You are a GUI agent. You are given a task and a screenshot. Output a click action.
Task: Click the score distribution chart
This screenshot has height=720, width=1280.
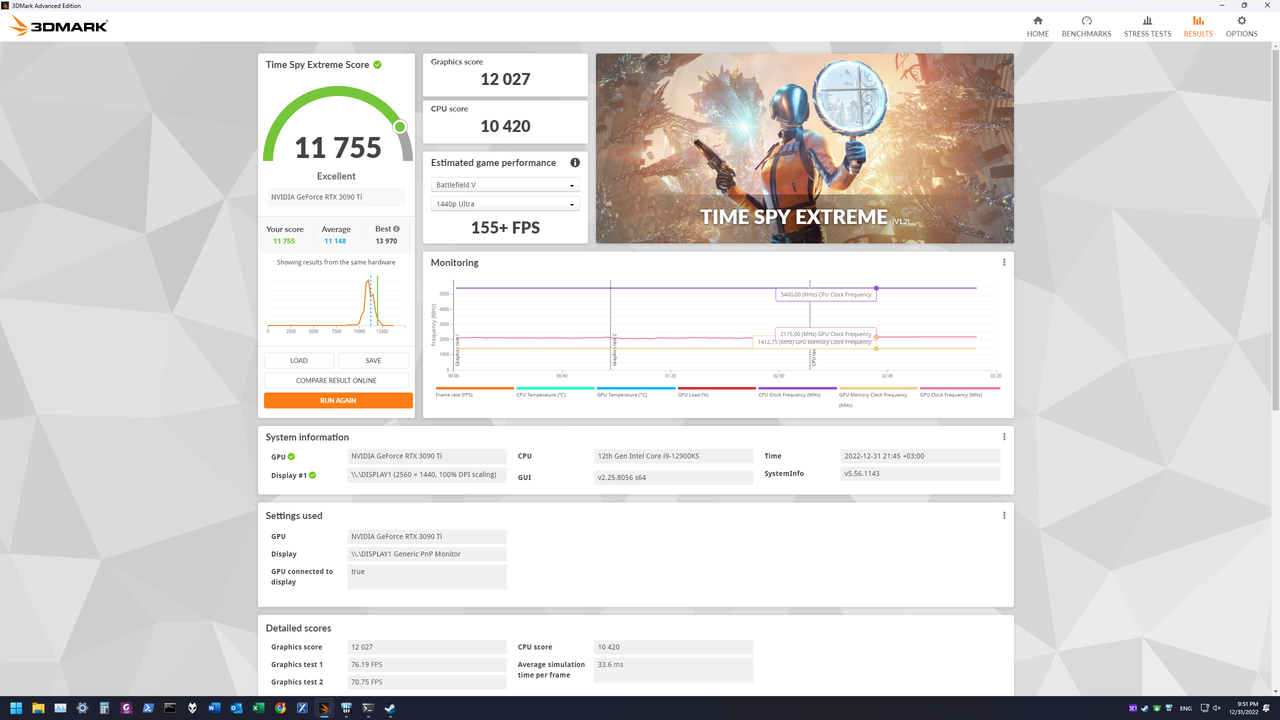pyautogui.click(x=338, y=304)
